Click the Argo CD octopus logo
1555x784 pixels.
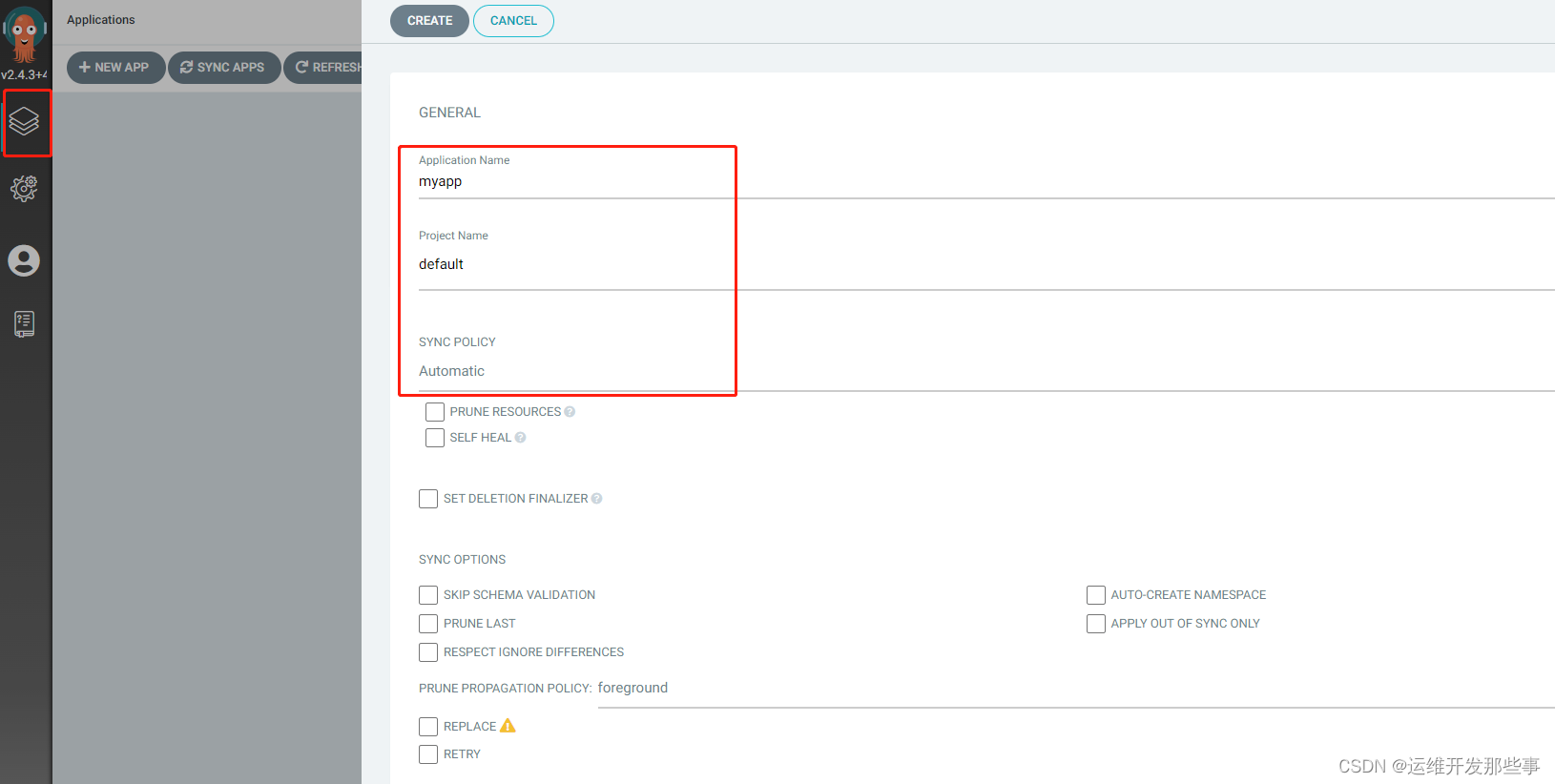(24, 33)
